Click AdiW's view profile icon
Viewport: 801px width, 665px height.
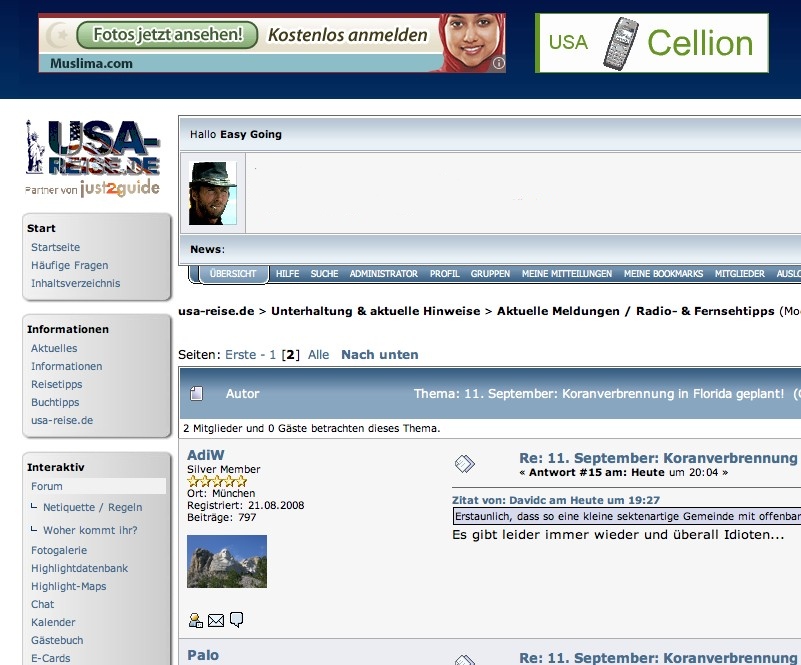click(x=196, y=621)
